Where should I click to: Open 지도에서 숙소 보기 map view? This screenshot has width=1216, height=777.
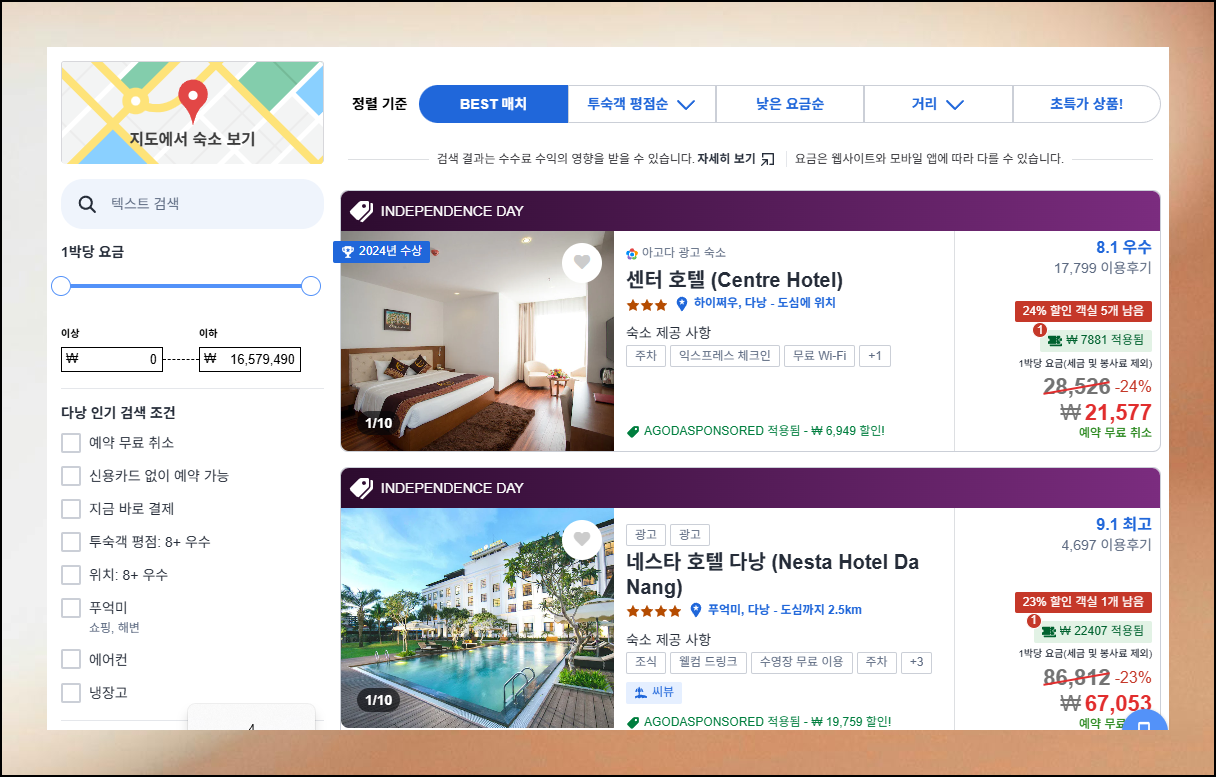coord(192,113)
